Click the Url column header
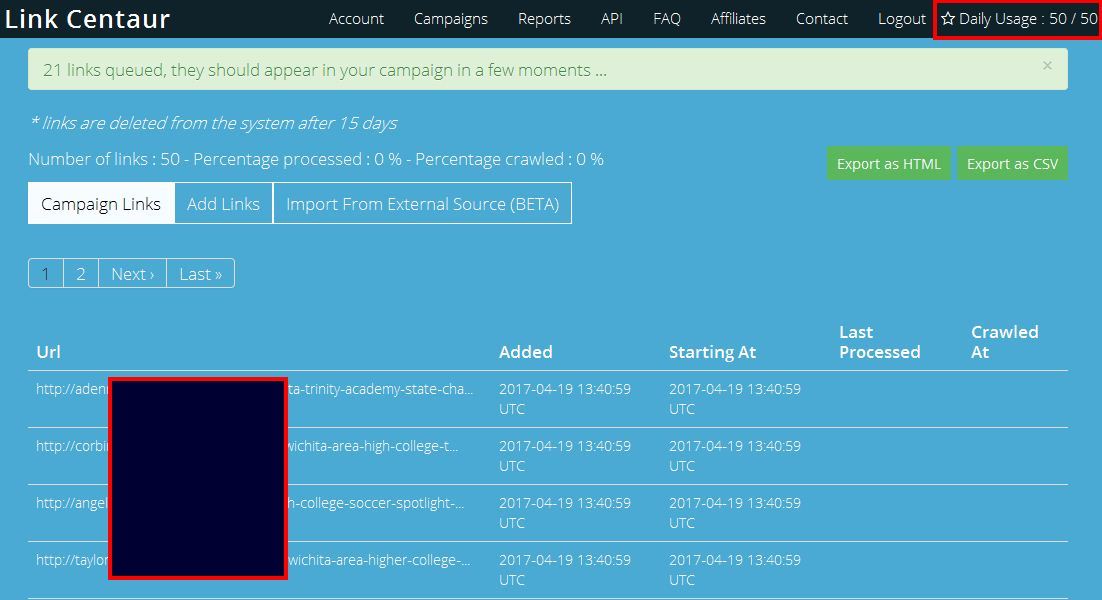The image size is (1102, 600). [48, 352]
